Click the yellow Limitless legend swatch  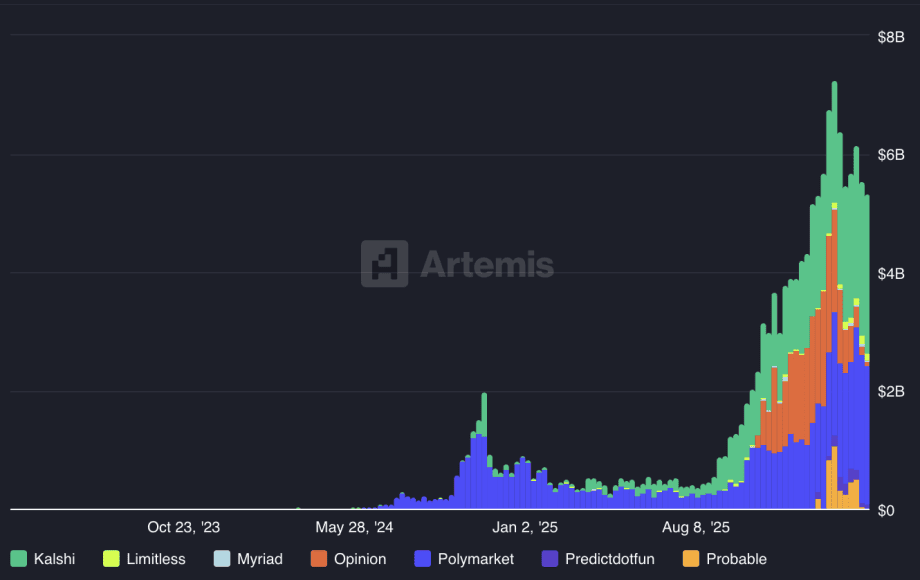pyautogui.click(x=111, y=559)
